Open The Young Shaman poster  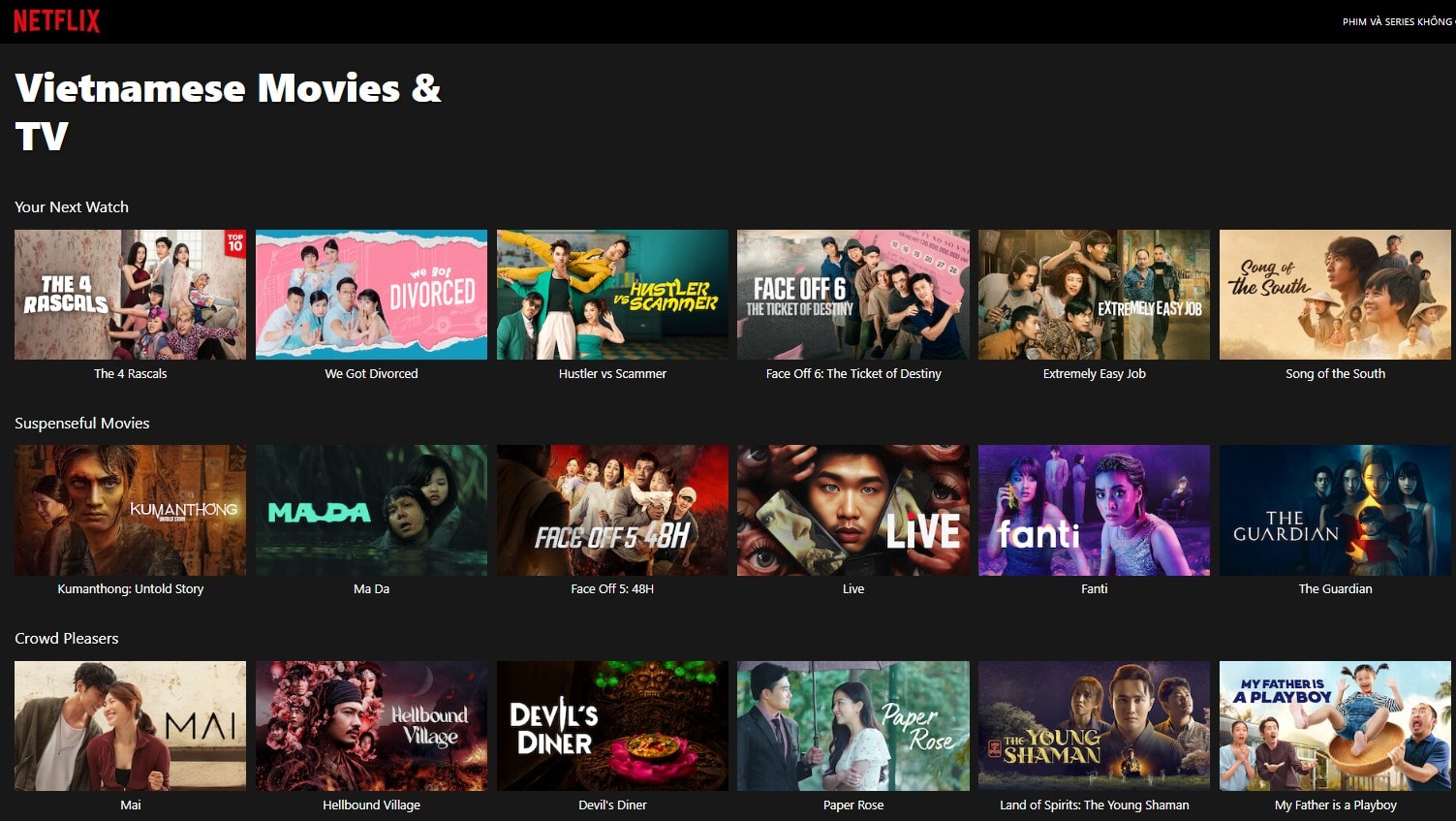point(1094,725)
